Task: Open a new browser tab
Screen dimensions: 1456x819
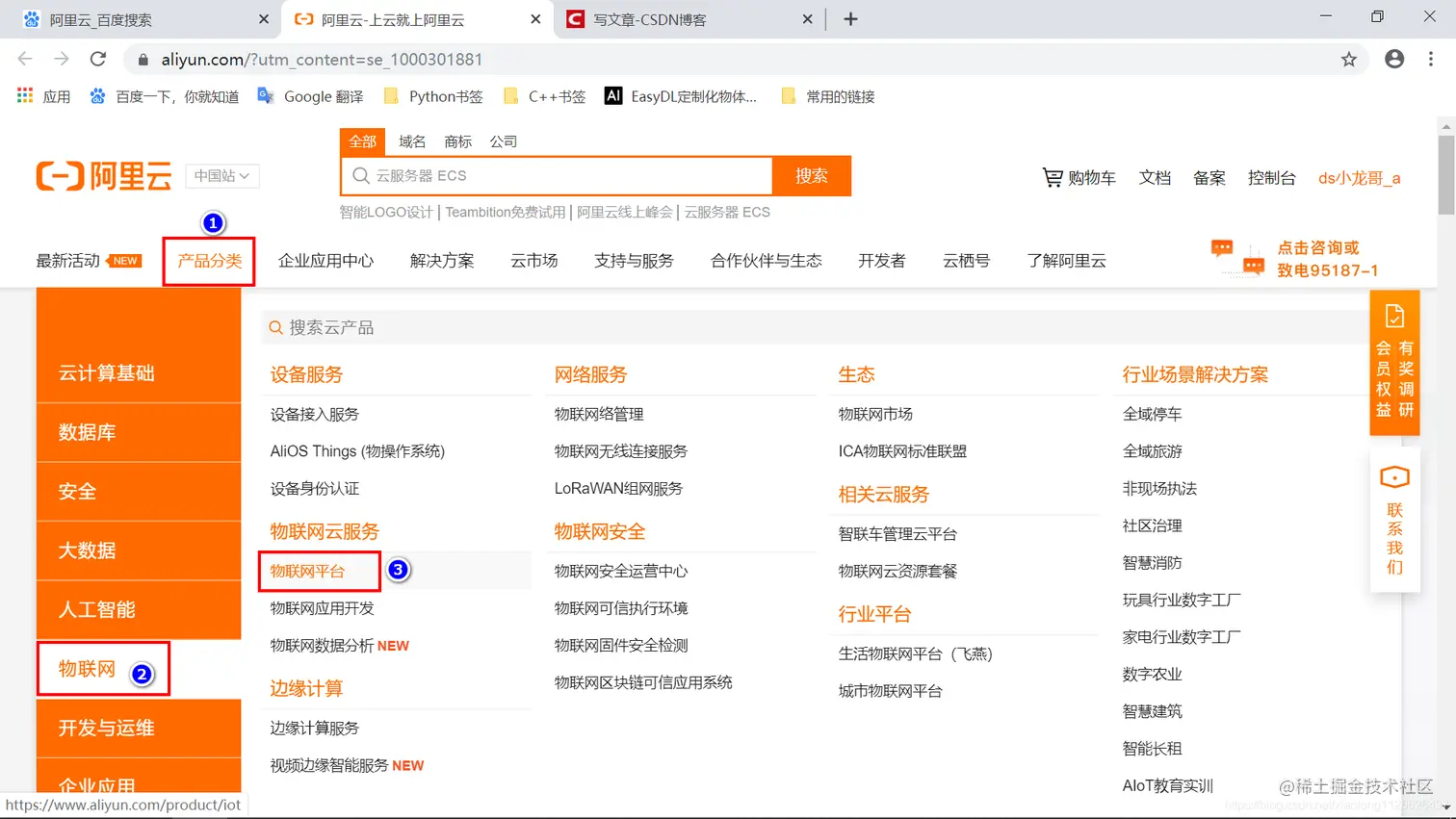Action: pos(850,19)
